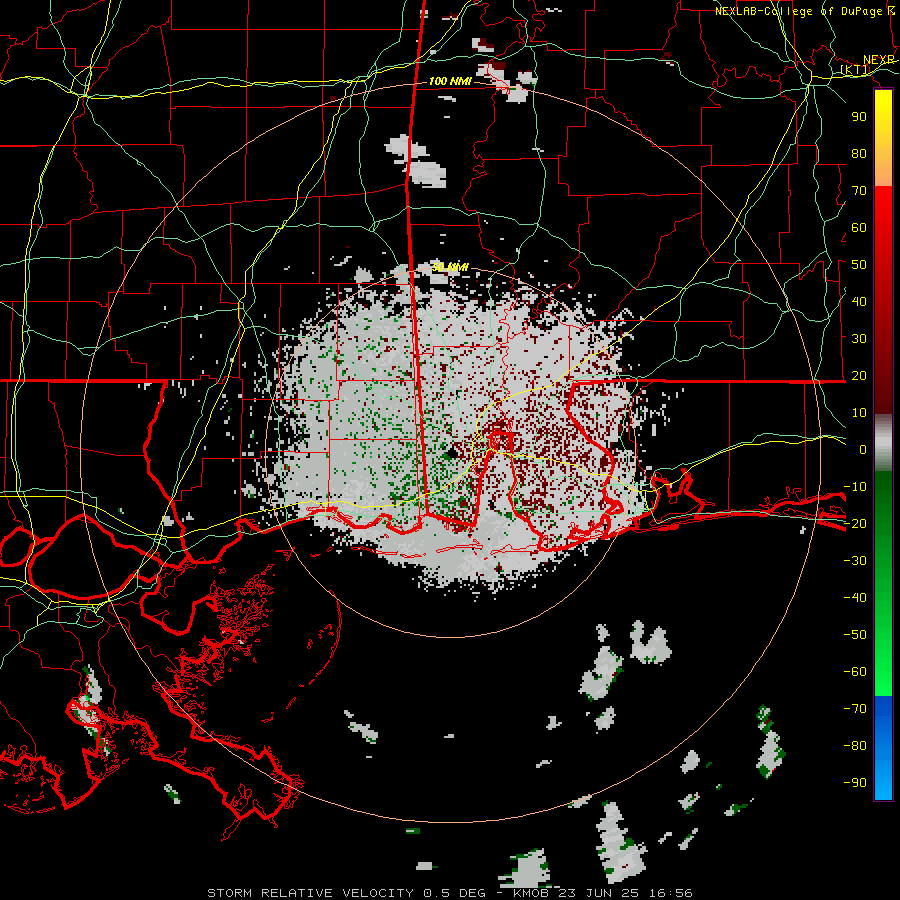Click the '-80' value on the velocity scale
Image resolution: width=900 pixels, height=900 pixels.
point(855,746)
